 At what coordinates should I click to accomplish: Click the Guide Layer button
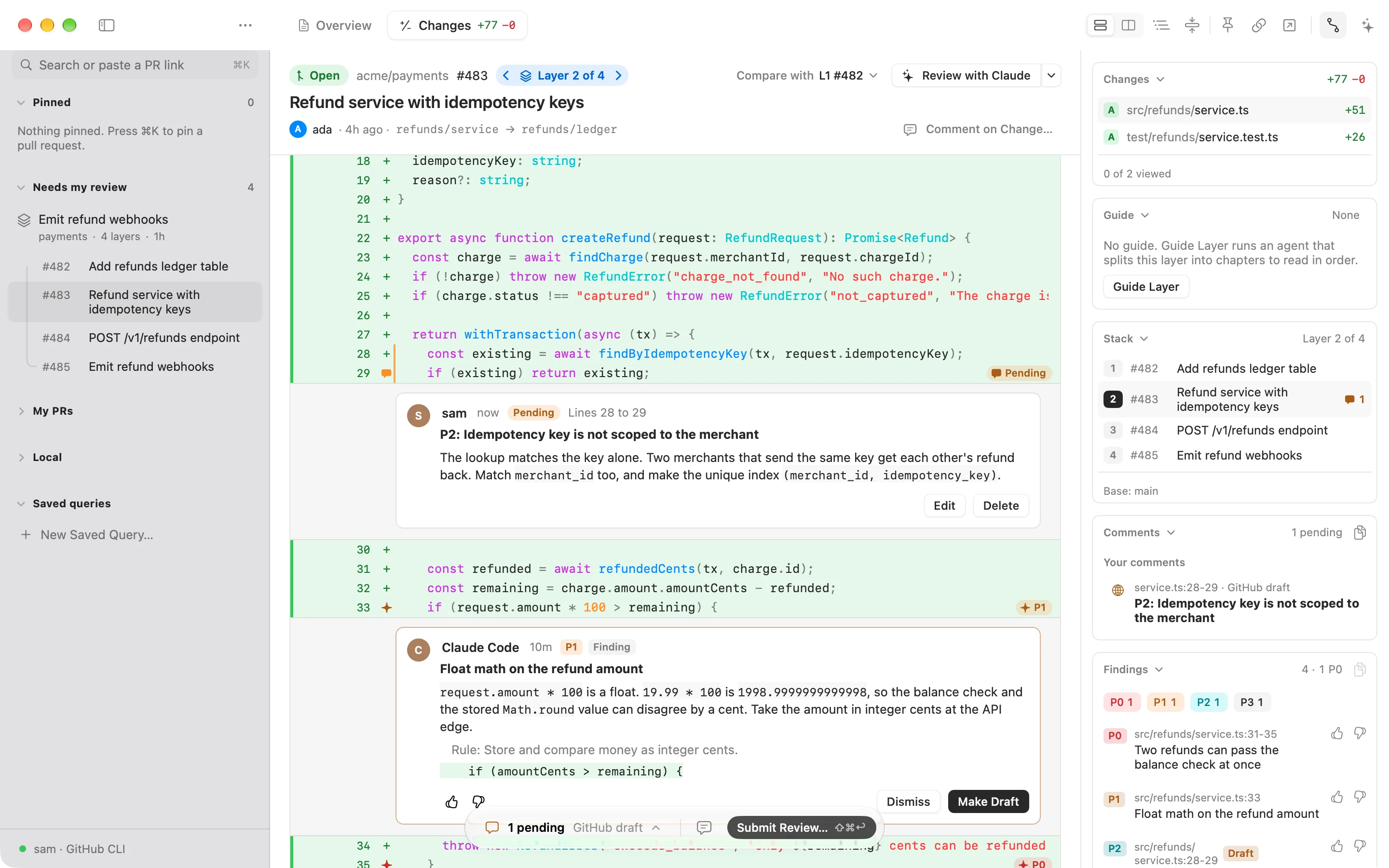tap(1145, 286)
